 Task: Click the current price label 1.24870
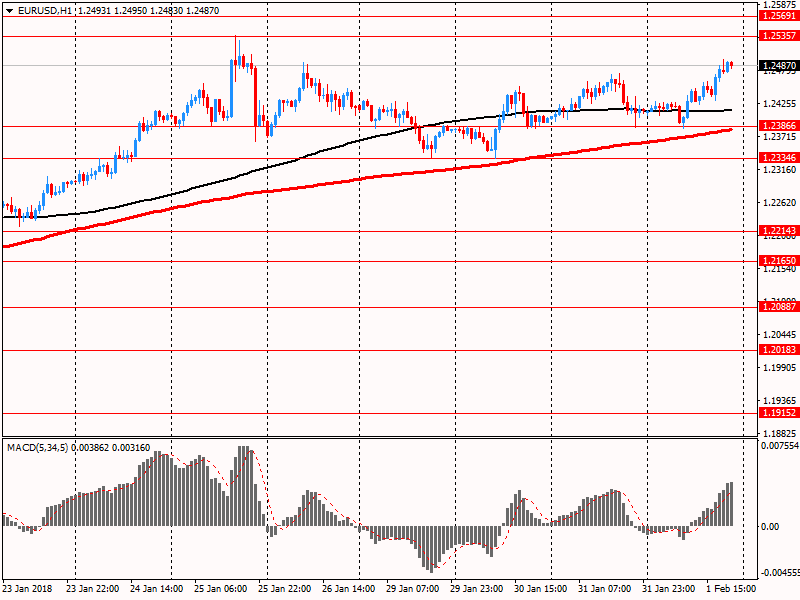point(779,65)
